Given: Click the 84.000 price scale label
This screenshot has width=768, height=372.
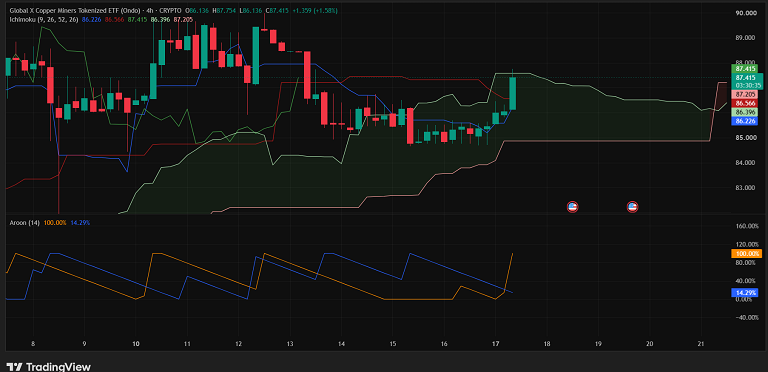Looking at the screenshot, I should (745, 163).
